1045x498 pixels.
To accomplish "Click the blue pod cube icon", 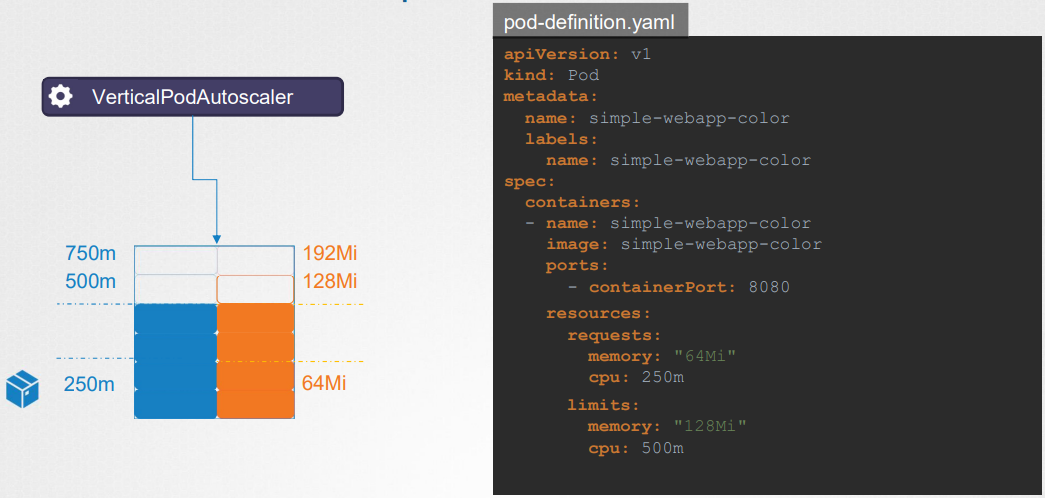I will pos(23,389).
